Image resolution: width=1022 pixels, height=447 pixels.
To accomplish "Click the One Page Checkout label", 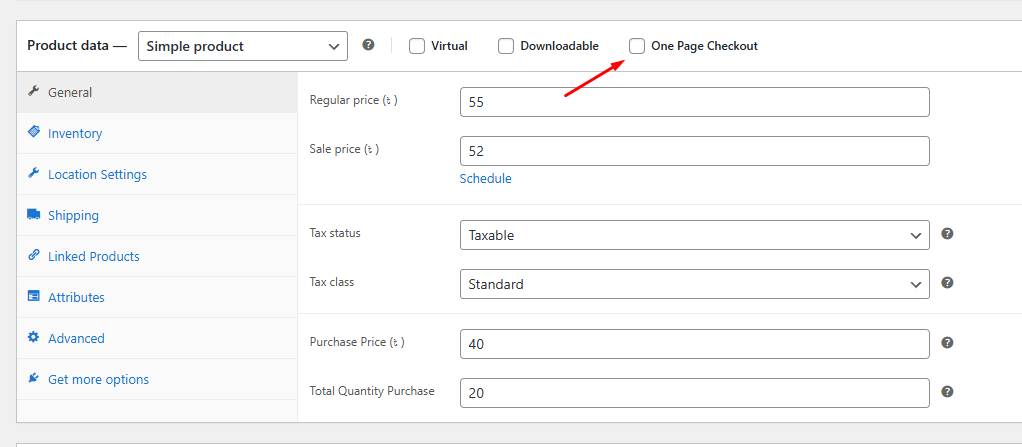I will (705, 46).
